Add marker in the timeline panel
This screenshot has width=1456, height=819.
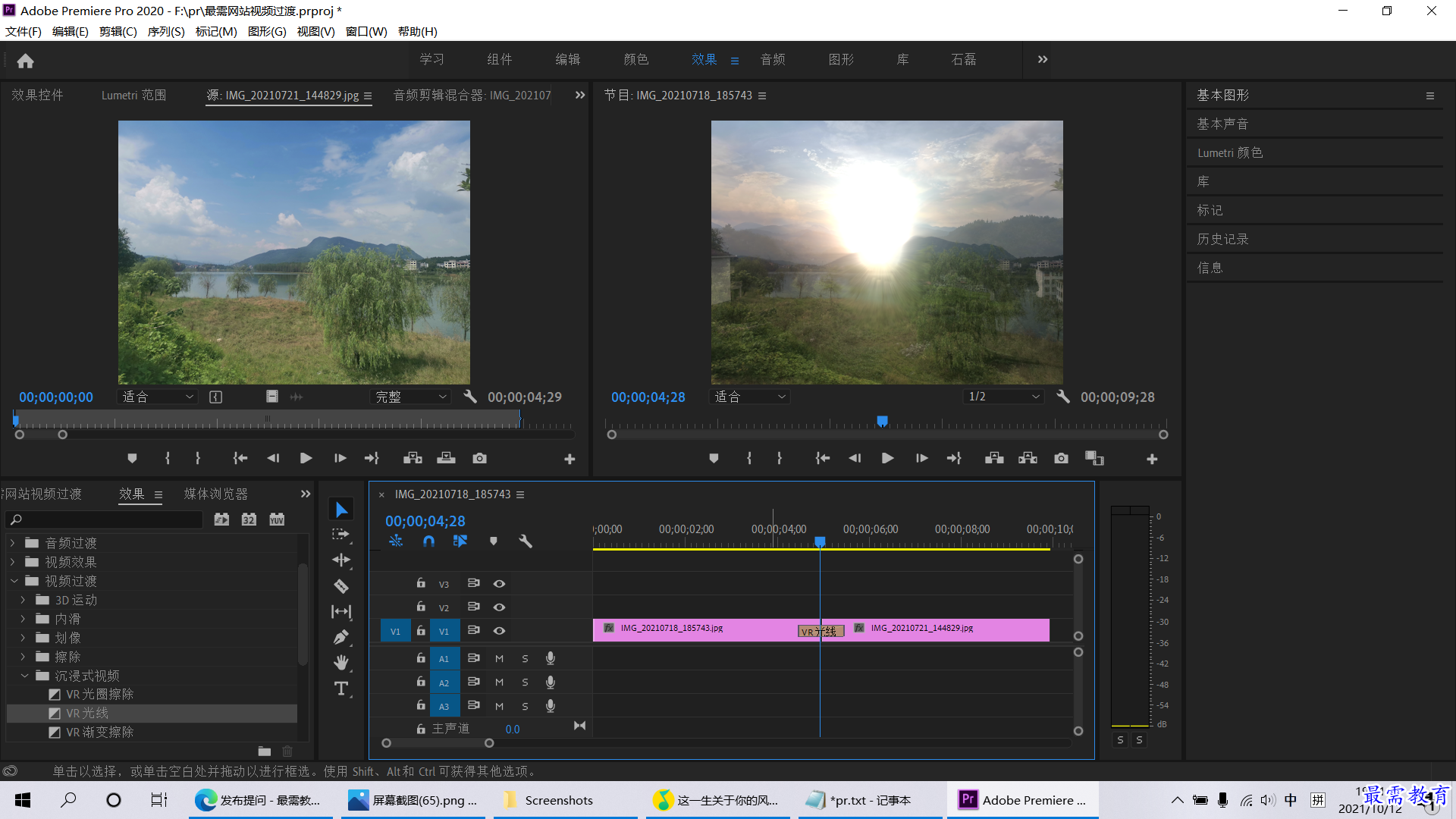[x=494, y=541]
